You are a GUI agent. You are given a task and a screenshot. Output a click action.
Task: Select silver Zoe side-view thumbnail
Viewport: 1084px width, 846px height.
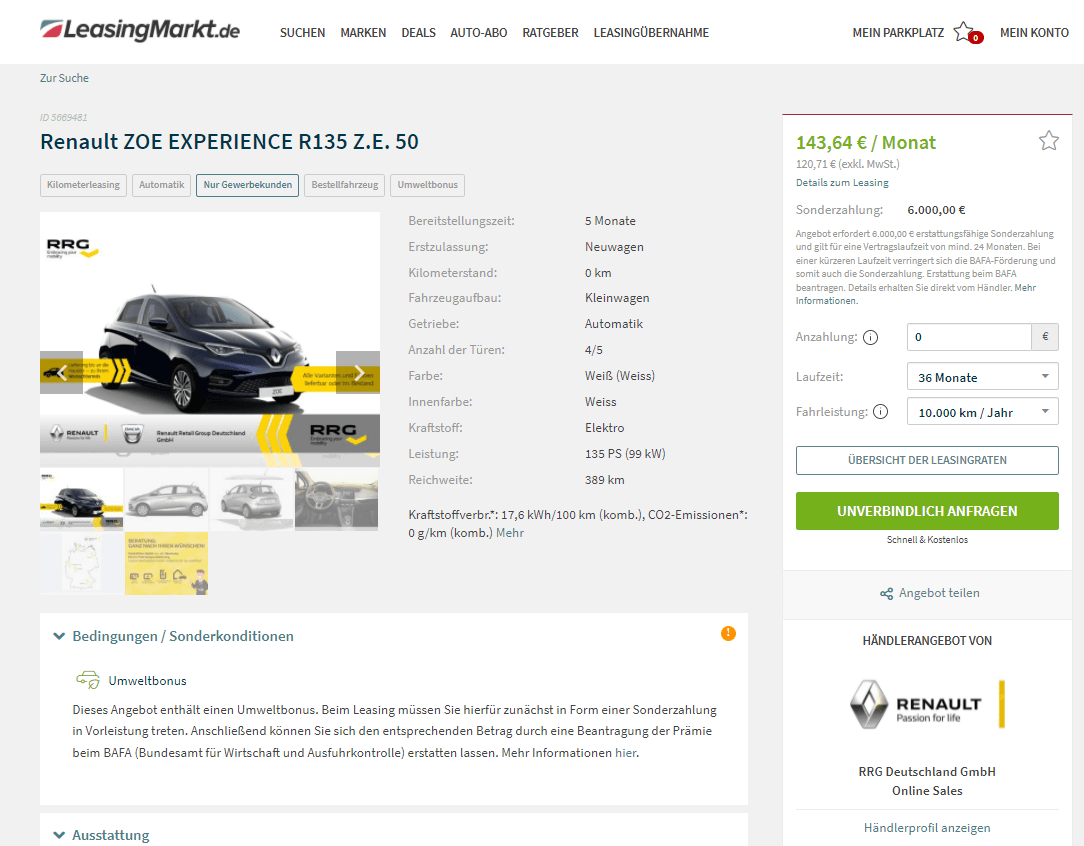click(167, 500)
